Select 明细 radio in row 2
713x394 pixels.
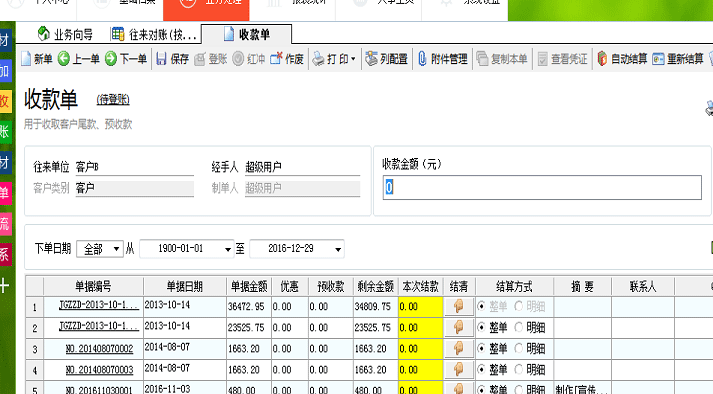coord(518,327)
